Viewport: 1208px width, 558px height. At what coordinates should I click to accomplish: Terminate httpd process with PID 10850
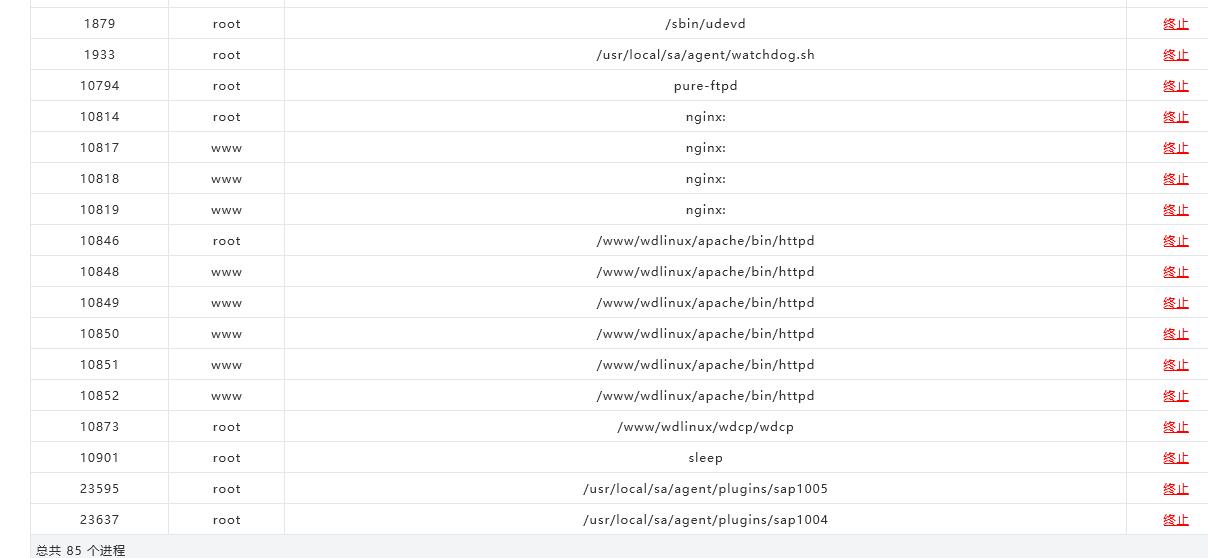click(x=1176, y=334)
